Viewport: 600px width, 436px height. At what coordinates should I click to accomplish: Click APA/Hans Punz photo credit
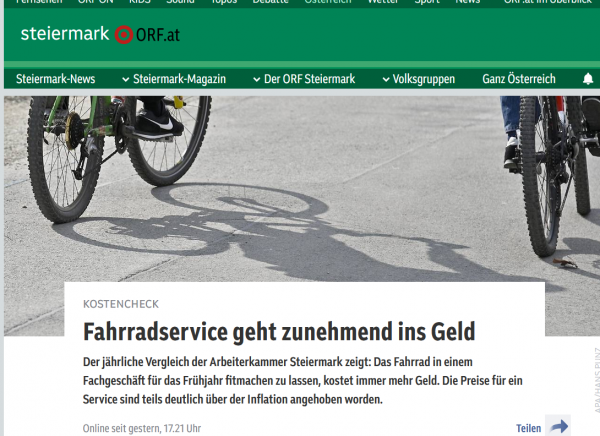pyautogui.click(x=597, y=380)
